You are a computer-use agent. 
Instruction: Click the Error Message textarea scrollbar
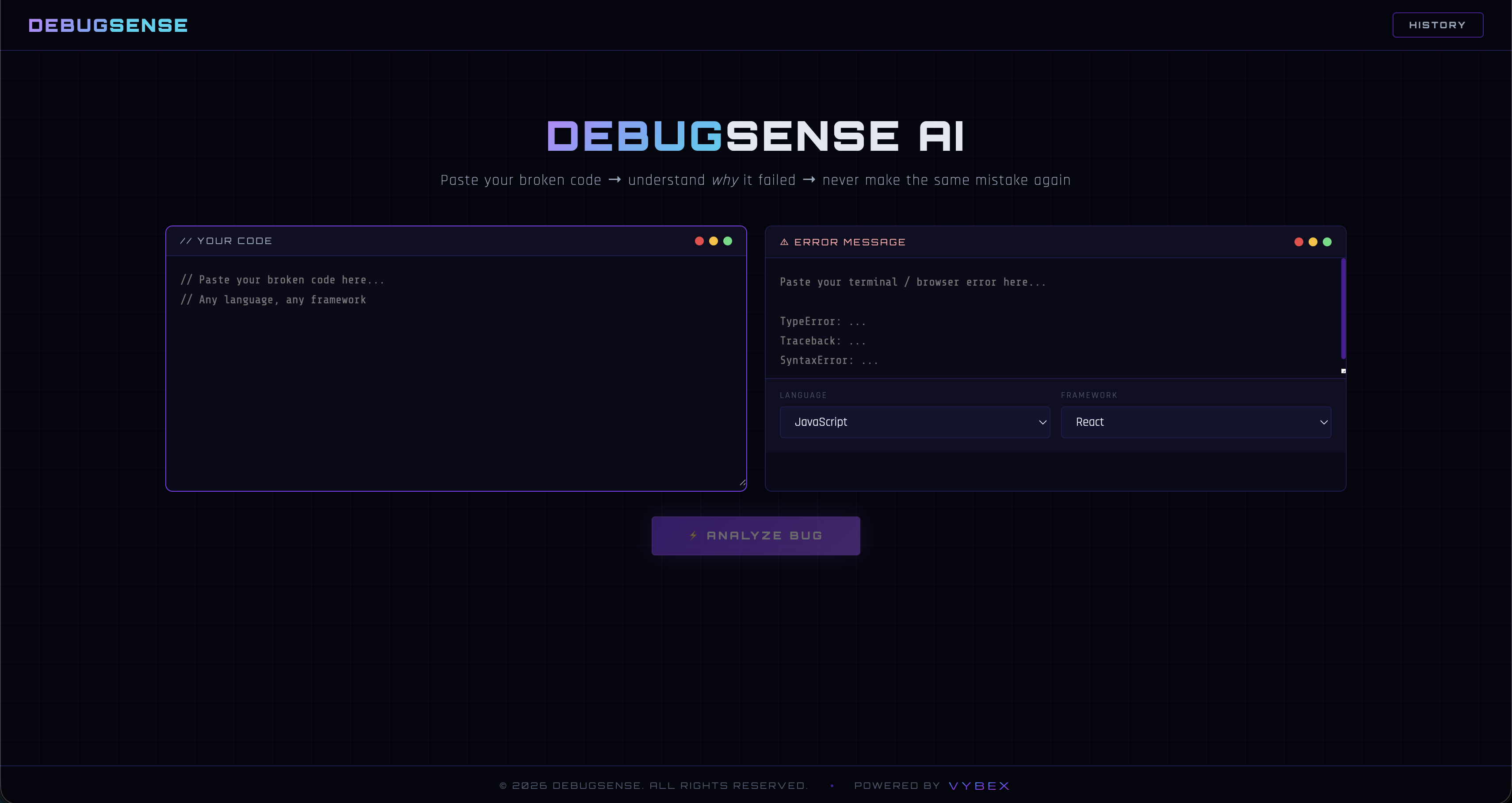click(x=1343, y=309)
